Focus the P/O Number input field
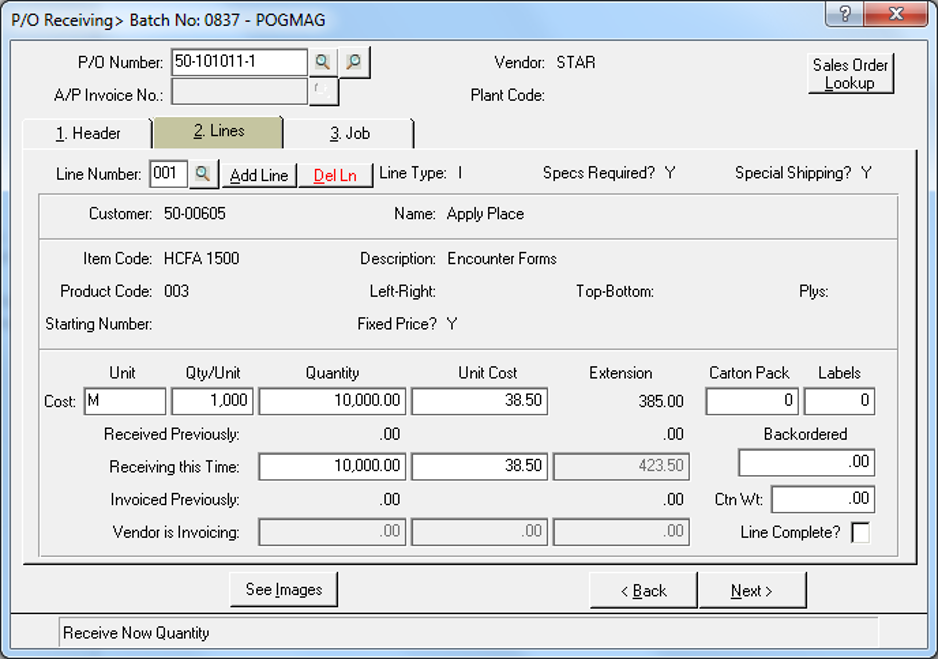This screenshot has width=938, height=659. [239, 62]
